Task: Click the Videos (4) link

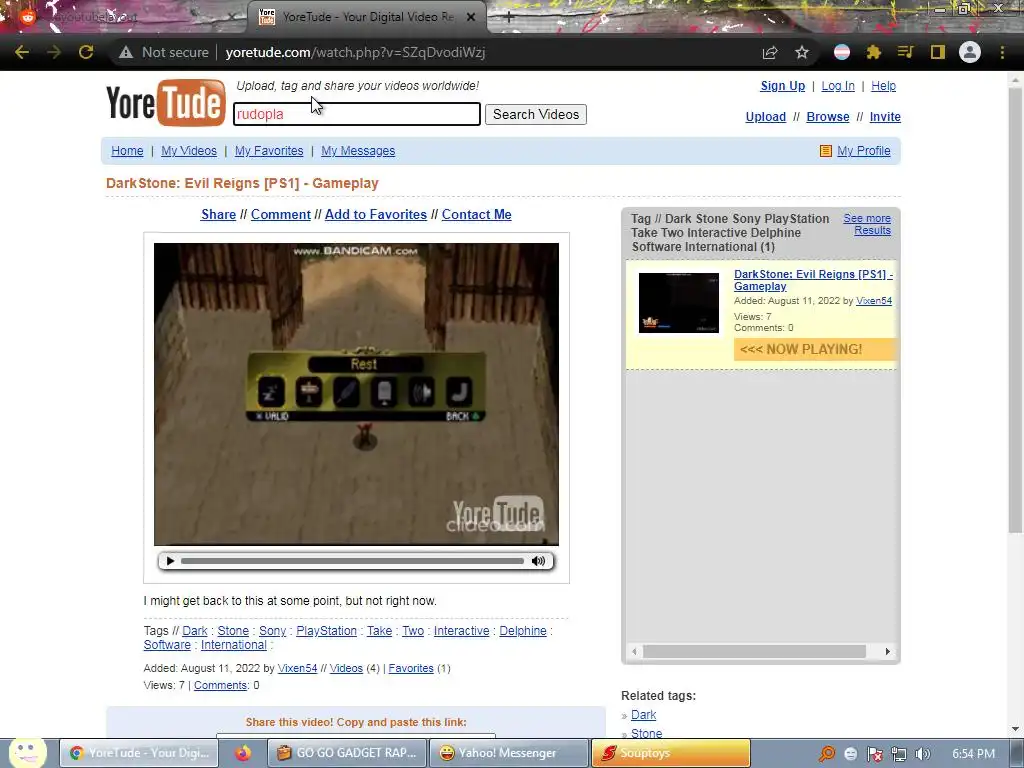Action: click(346, 668)
